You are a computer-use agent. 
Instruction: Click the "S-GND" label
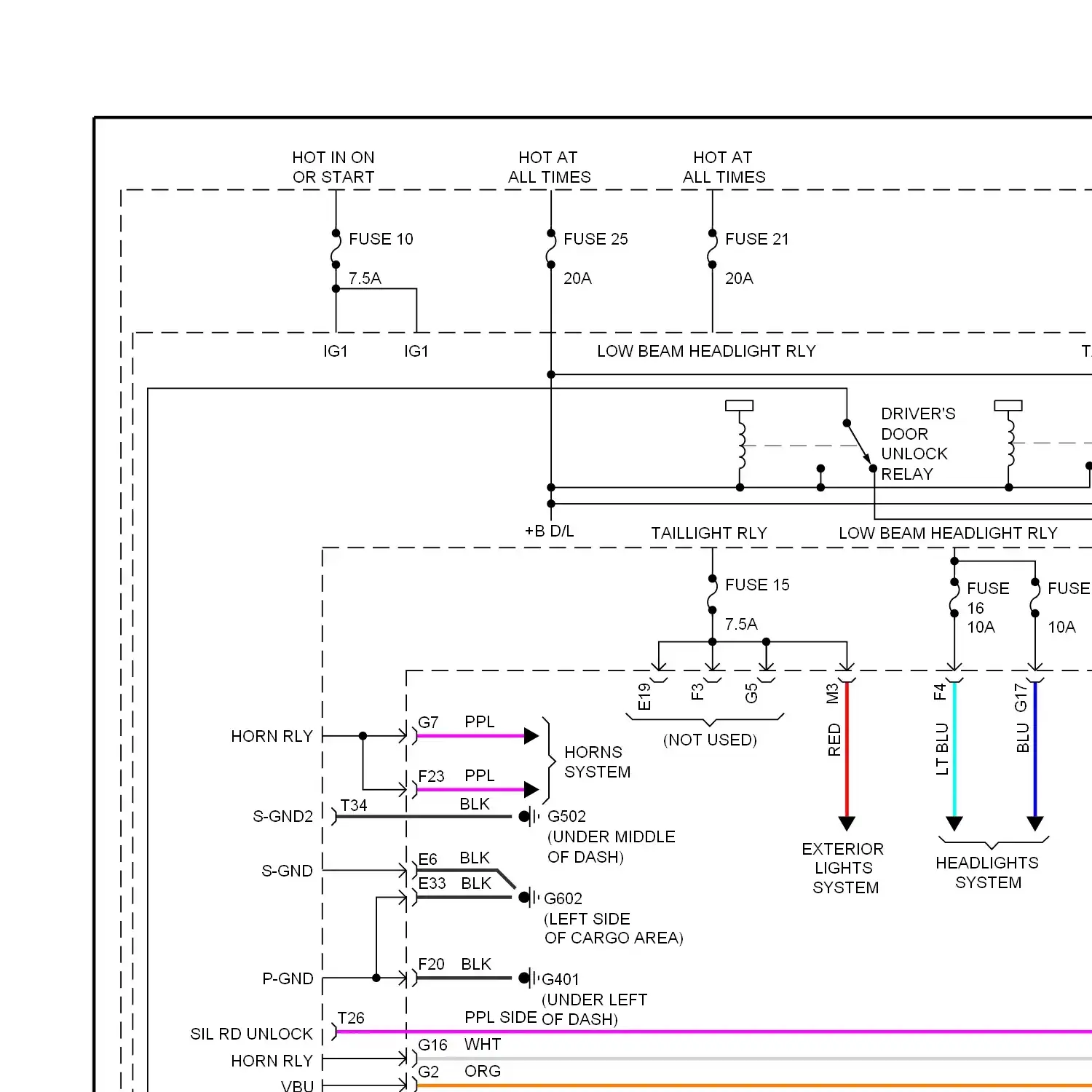[287, 871]
